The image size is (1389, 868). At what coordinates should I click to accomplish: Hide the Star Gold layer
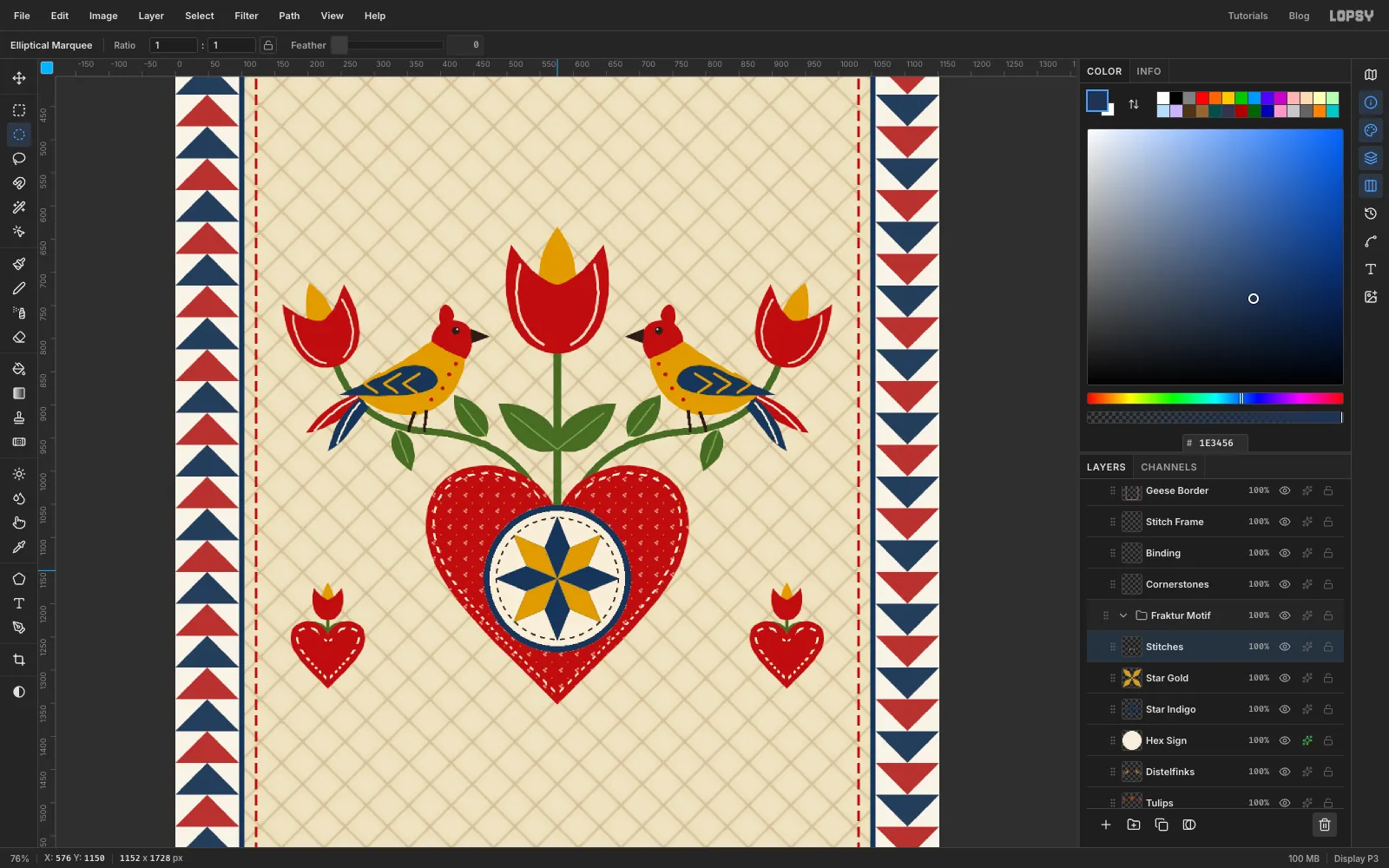coord(1285,678)
